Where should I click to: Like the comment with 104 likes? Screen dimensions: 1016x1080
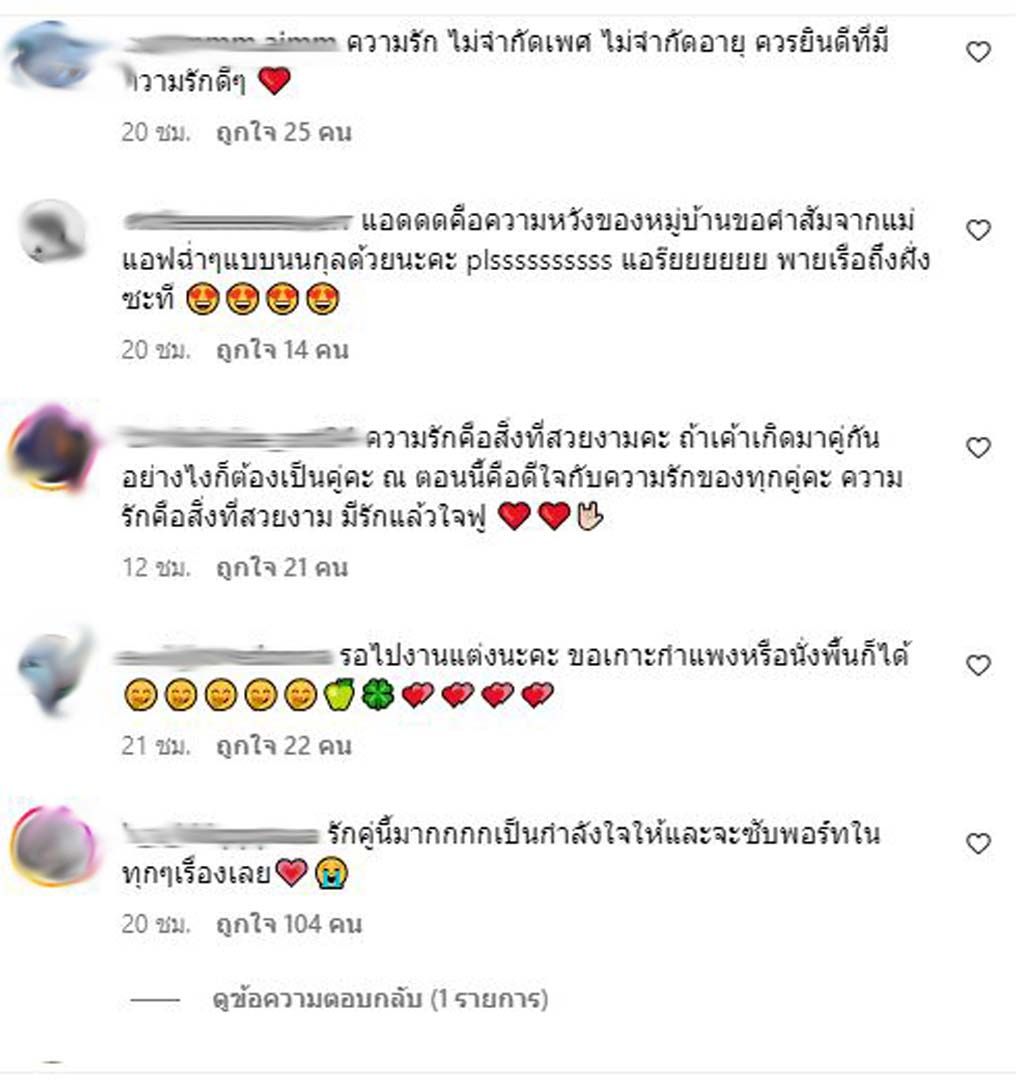(978, 843)
